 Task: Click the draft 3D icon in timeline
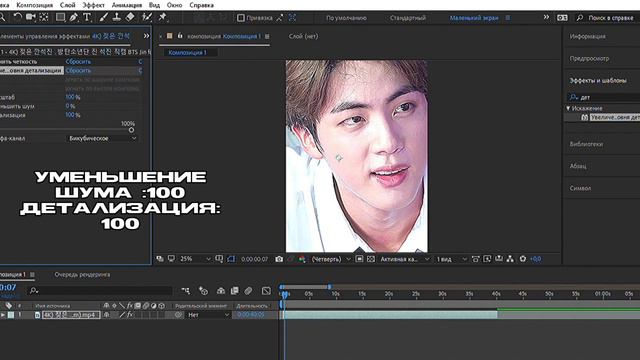203,291
